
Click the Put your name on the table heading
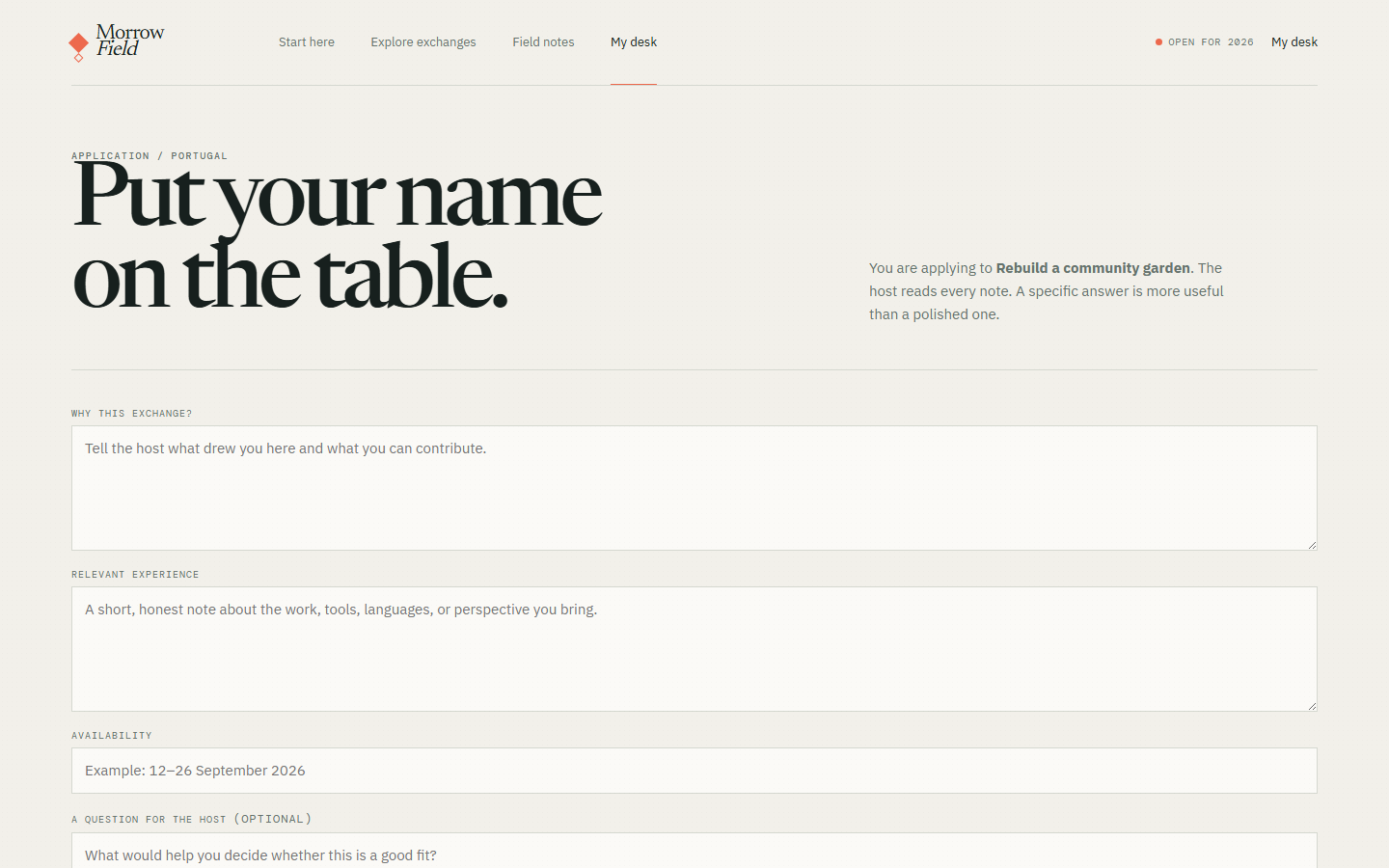click(338, 235)
